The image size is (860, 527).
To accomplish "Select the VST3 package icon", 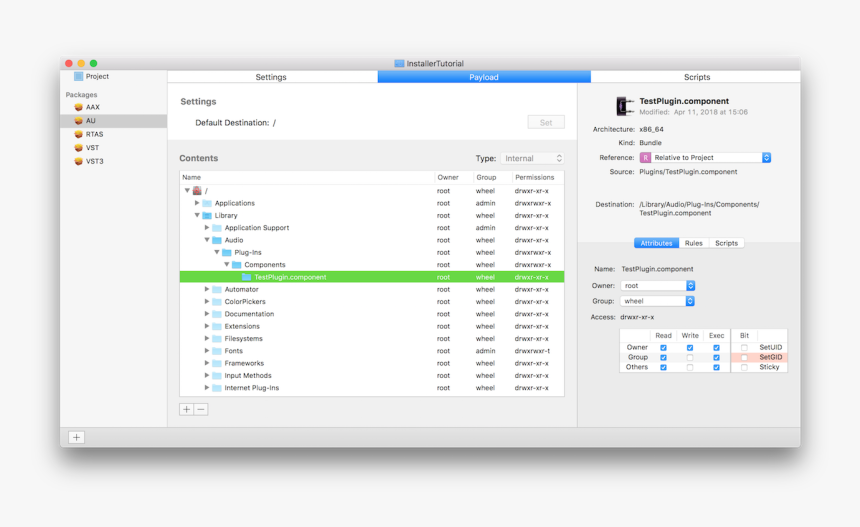I will pos(78,161).
